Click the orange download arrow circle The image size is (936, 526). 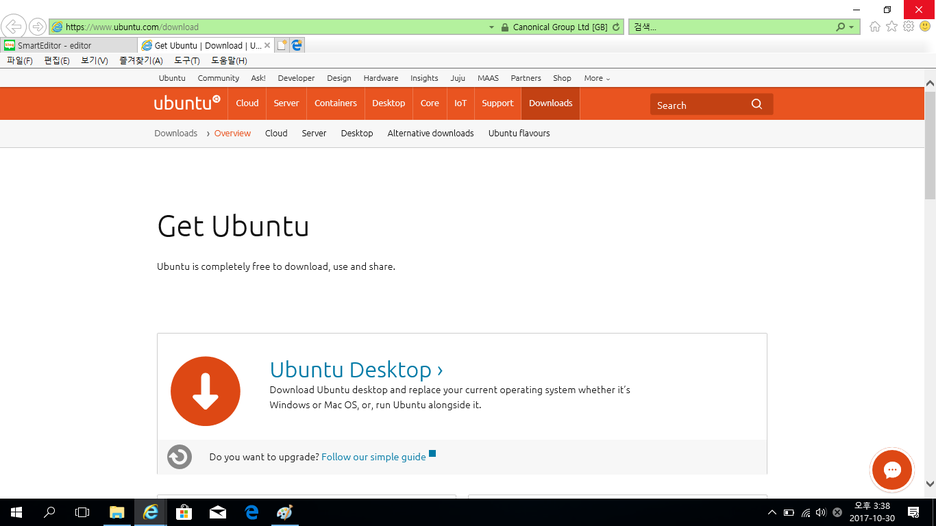click(x=205, y=391)
